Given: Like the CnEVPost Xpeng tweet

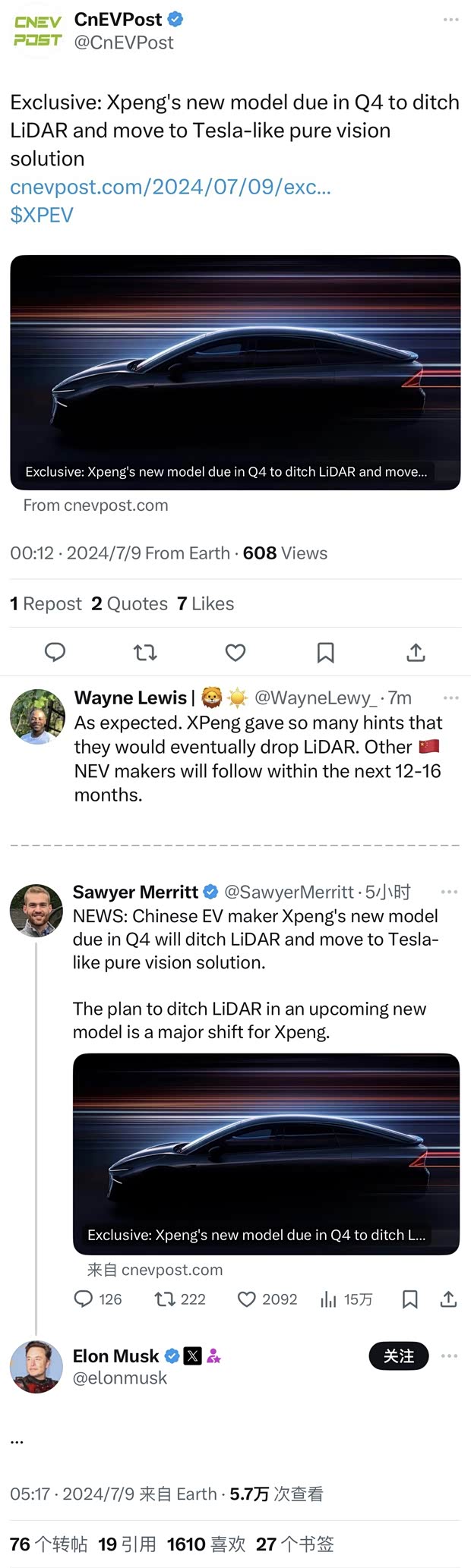Looking at the screenshot, I should 235,652.
